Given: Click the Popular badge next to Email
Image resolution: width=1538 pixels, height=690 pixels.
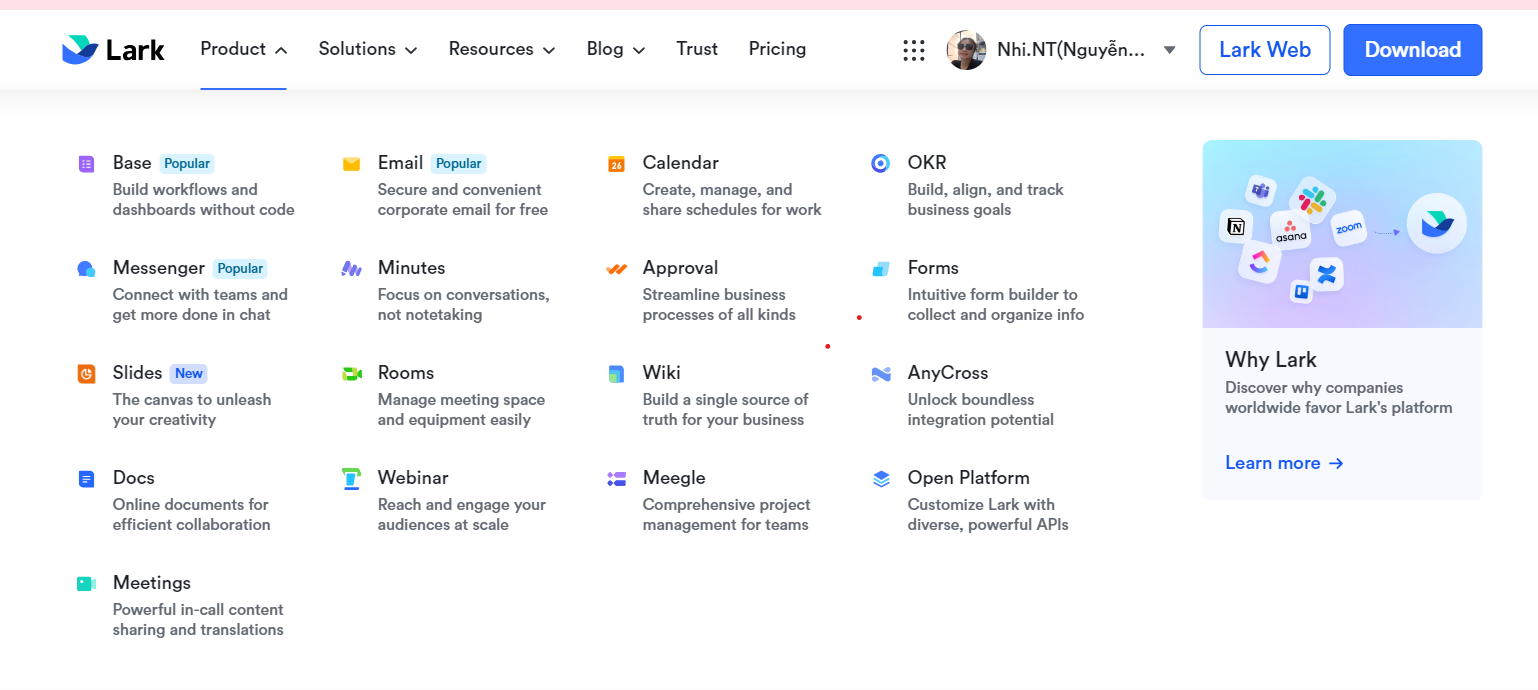Looking at the screenshot, I should pyautogui.click(x=459, y=163).
